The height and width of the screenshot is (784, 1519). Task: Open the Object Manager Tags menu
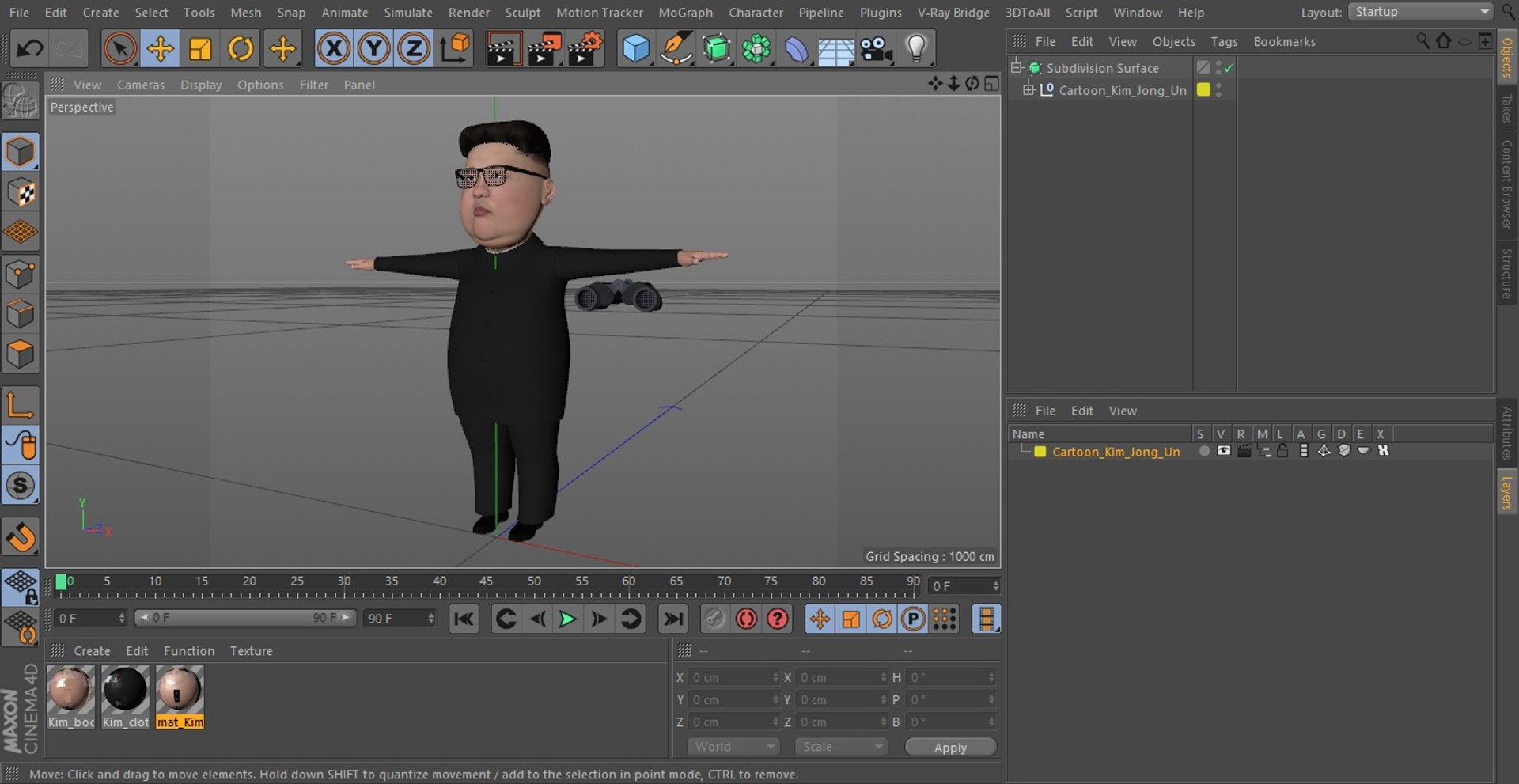[1224, 41]
